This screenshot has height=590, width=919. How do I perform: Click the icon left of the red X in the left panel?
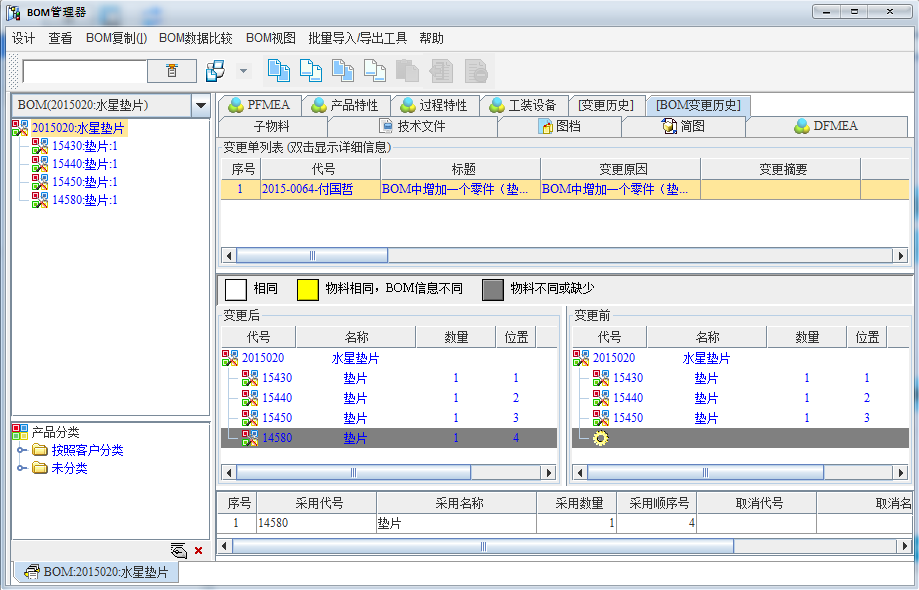pos(179,550)
